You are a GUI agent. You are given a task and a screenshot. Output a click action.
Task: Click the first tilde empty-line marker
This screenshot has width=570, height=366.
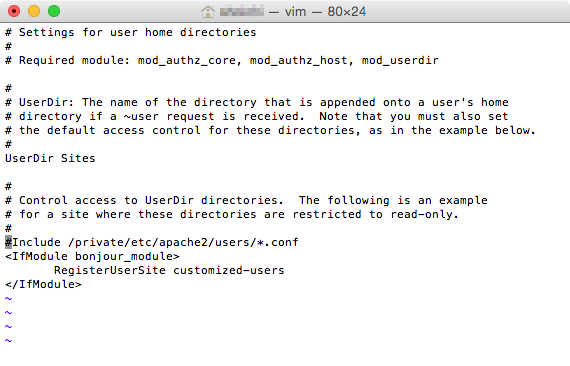pos(8,299)
